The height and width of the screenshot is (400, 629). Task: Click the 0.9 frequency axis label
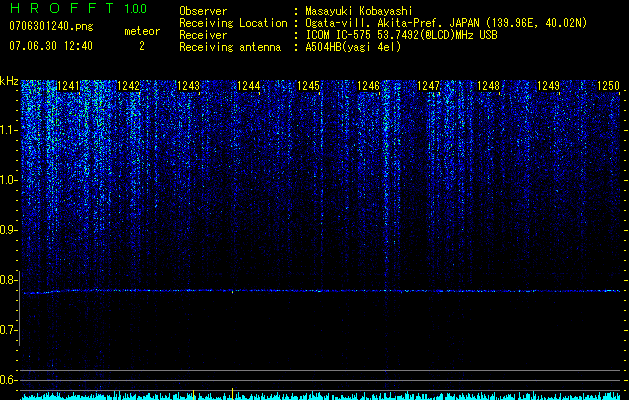pos(9,230)
